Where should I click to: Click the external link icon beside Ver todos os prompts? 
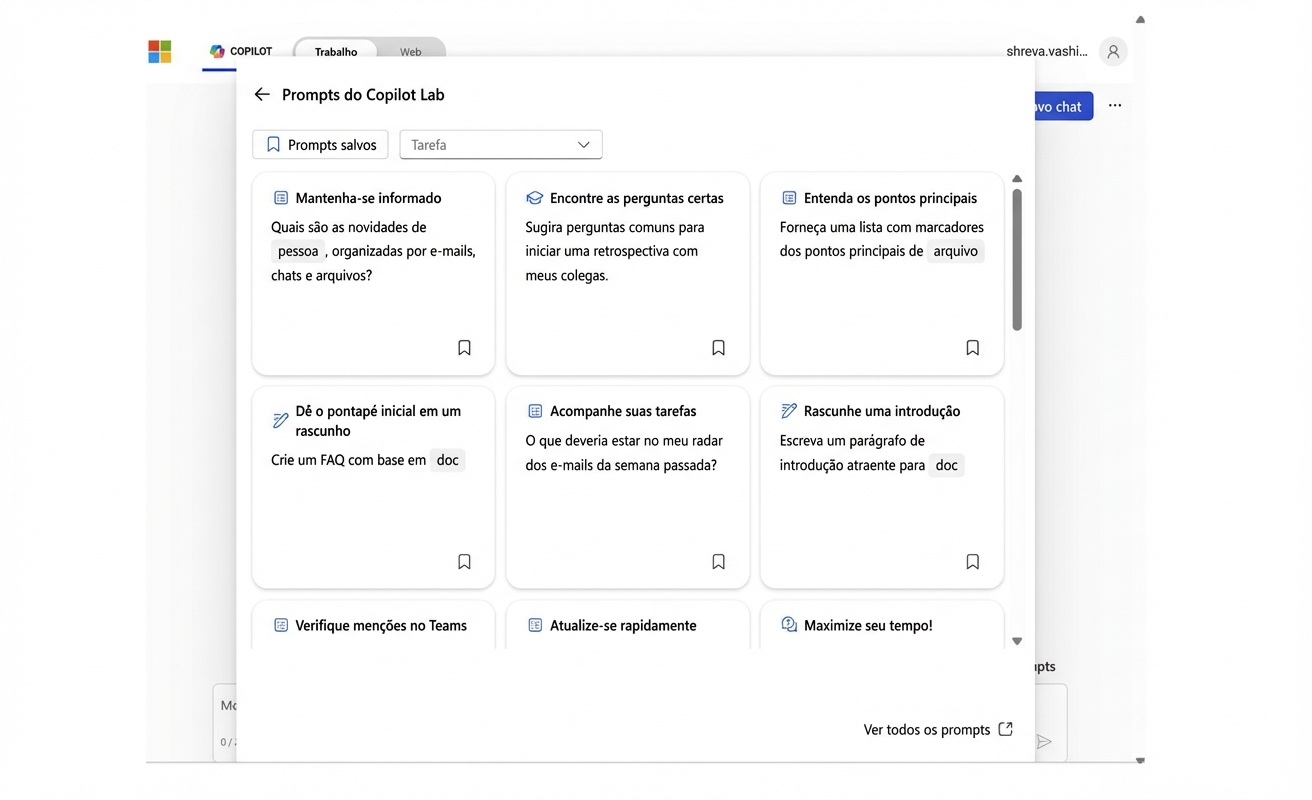(x=1005, y=729)
